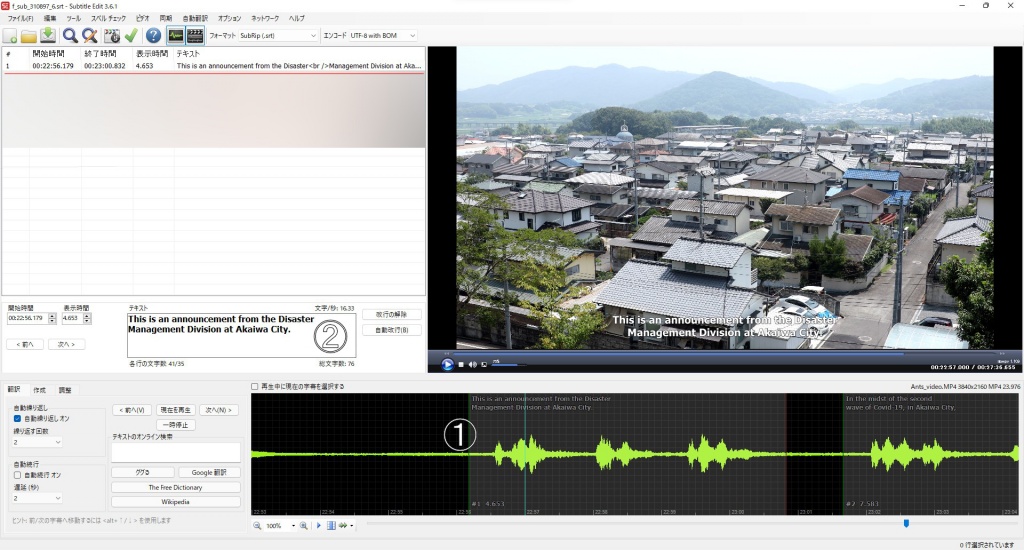The height and width of the screenshot is (550, 1024).
Task: Click waveform play selection blue triangle
Action: pos(319,525)
